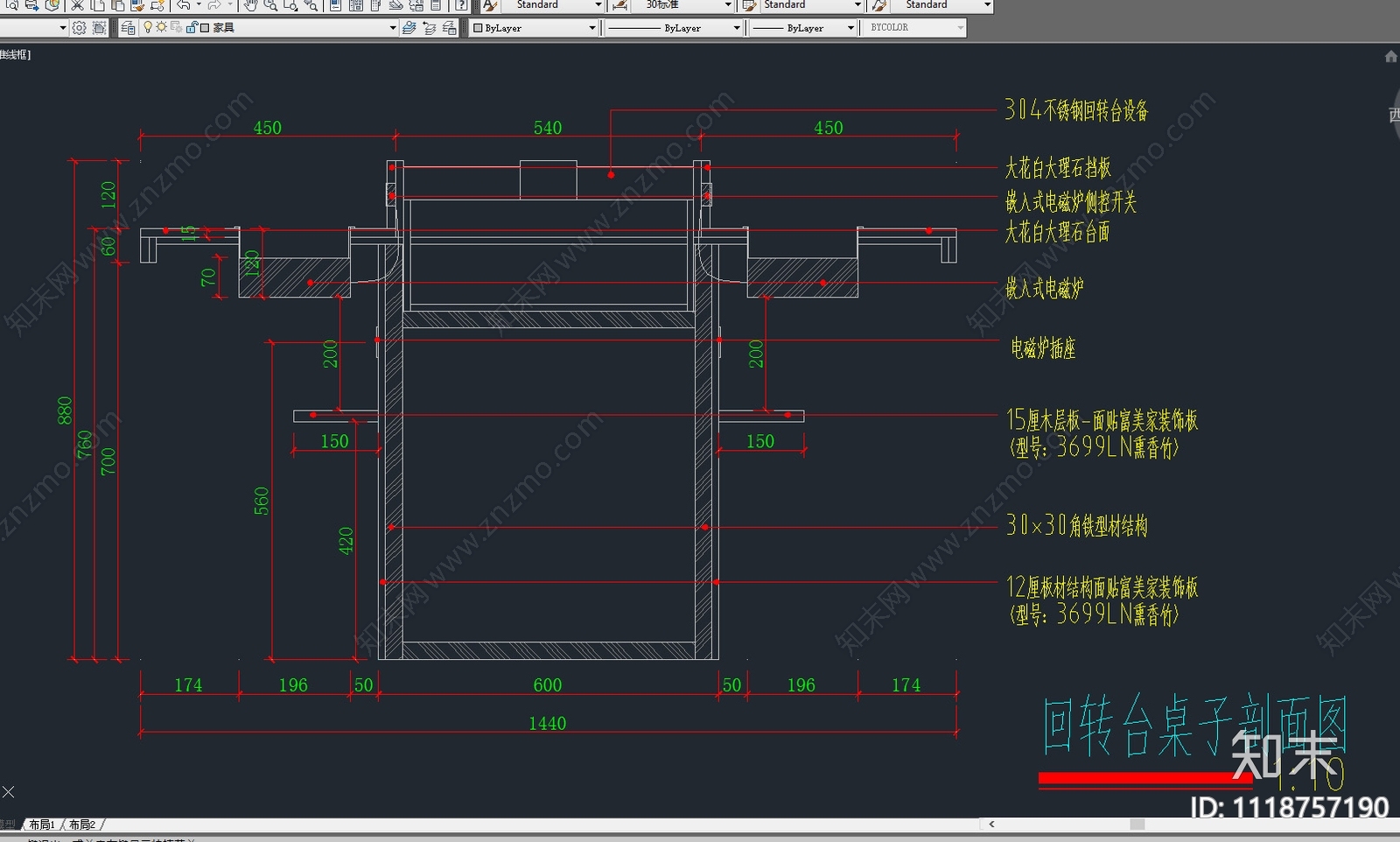Activate the Match Properties brush icon
Image resolution: width=1400 pixels, height=842 pixels.
click(137, 5)
